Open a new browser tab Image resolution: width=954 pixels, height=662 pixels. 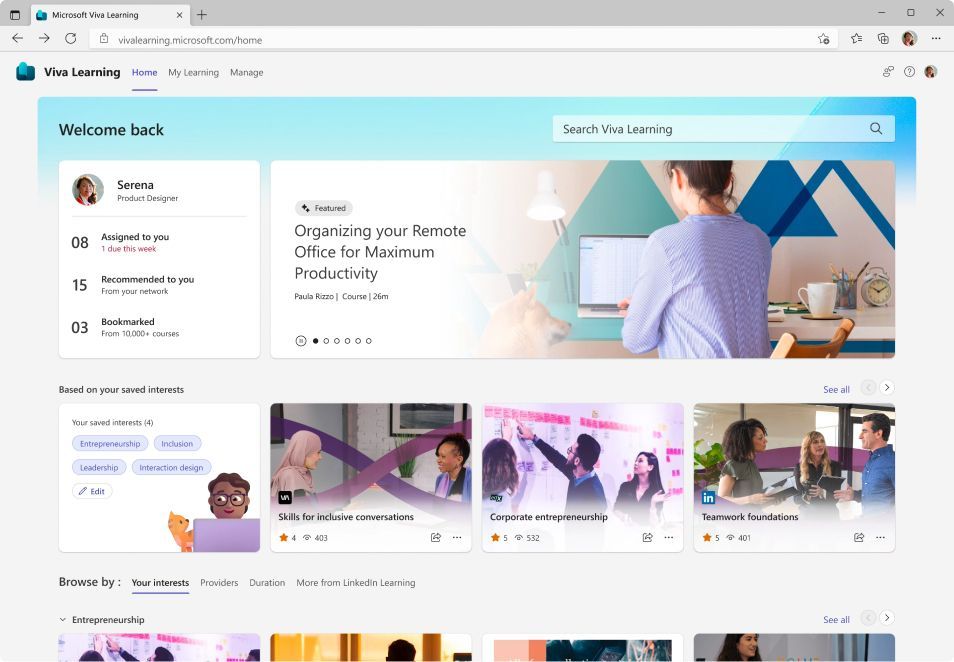[x=202, y=15]
